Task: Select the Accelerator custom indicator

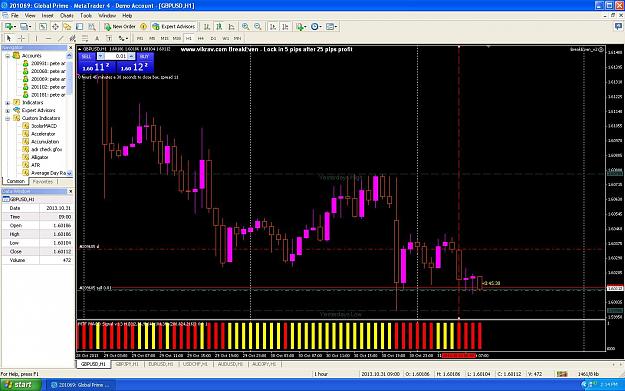Action: 43,134
